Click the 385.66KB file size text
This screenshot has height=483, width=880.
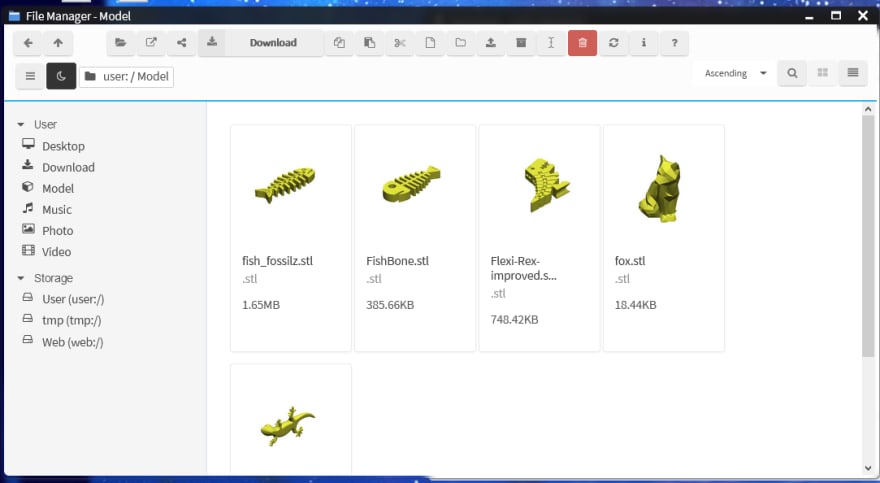pos(390,305)
